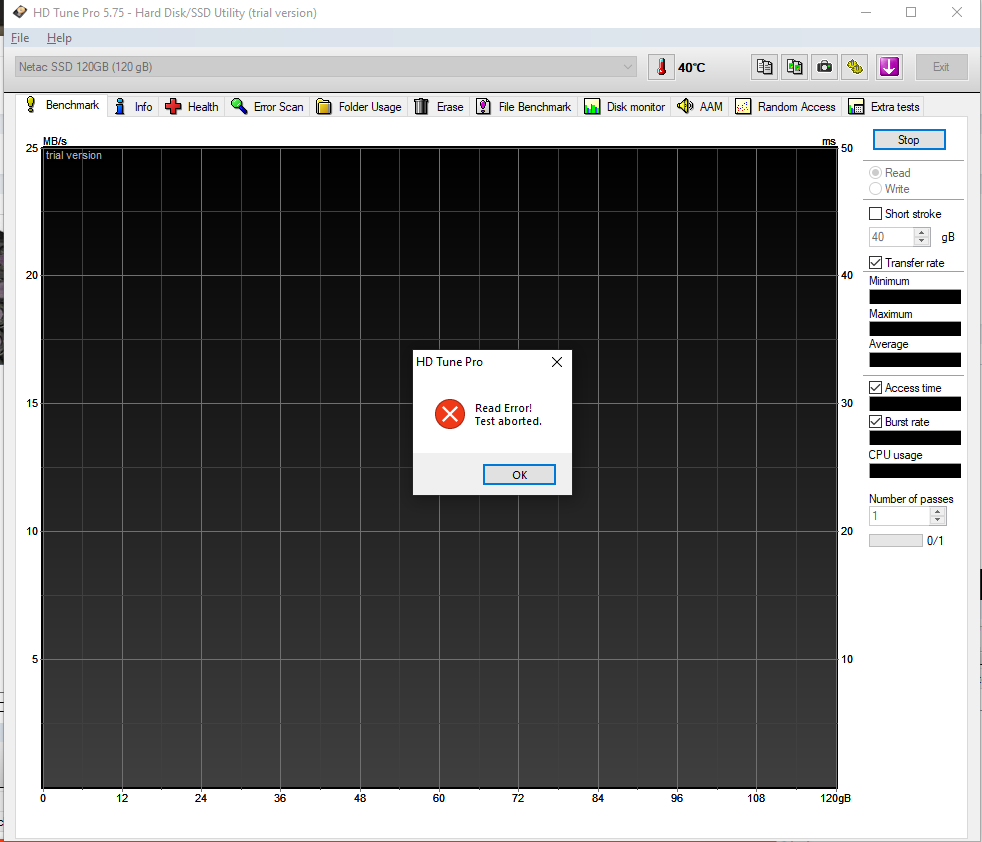Switch to the Benchmark tab
982x842 pixels.
[x=62, y=105]
